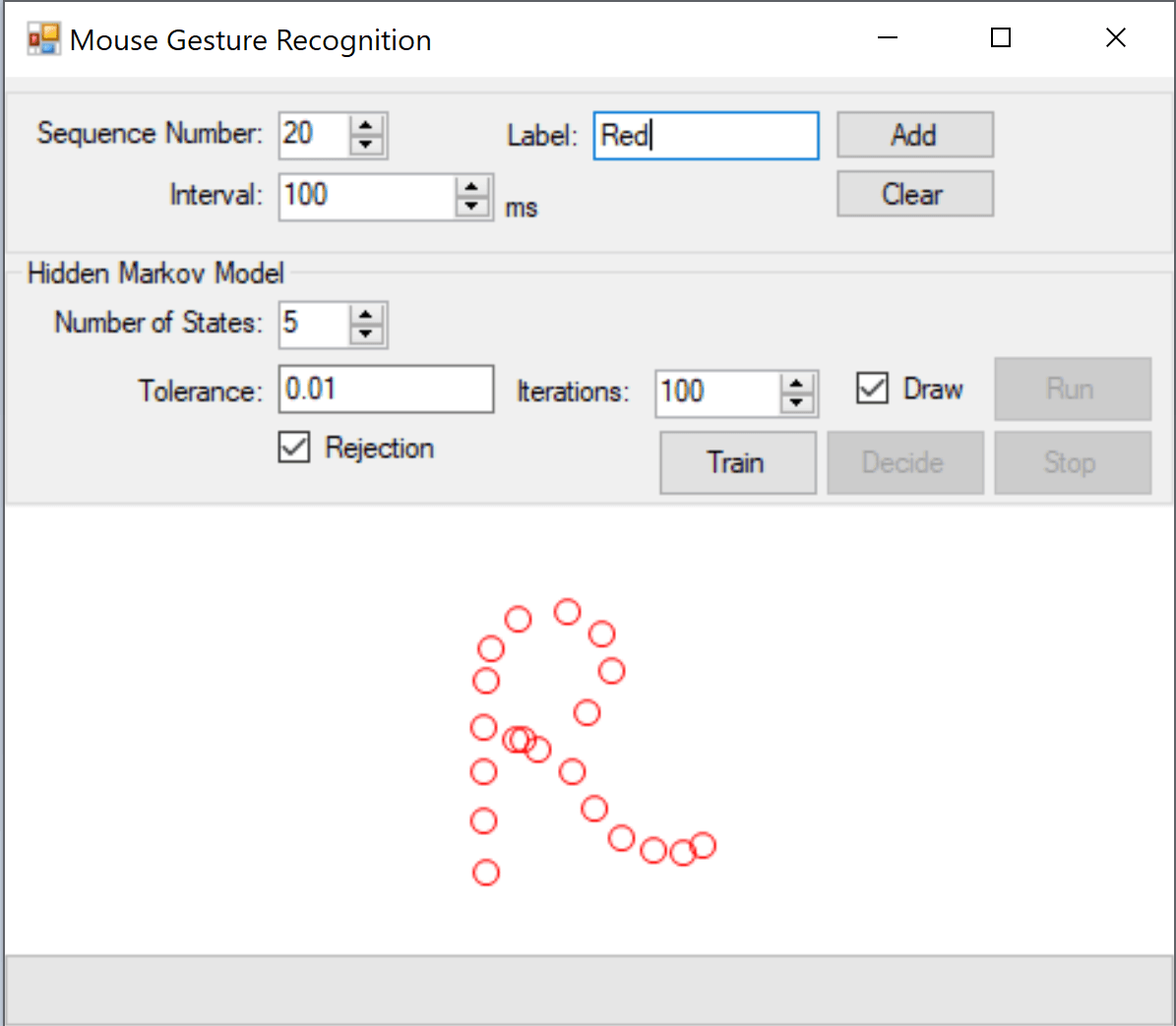Select the Label input field
Viewport: 1176px width, 1026px height.
pyautogui.click(x=706, y=135)
